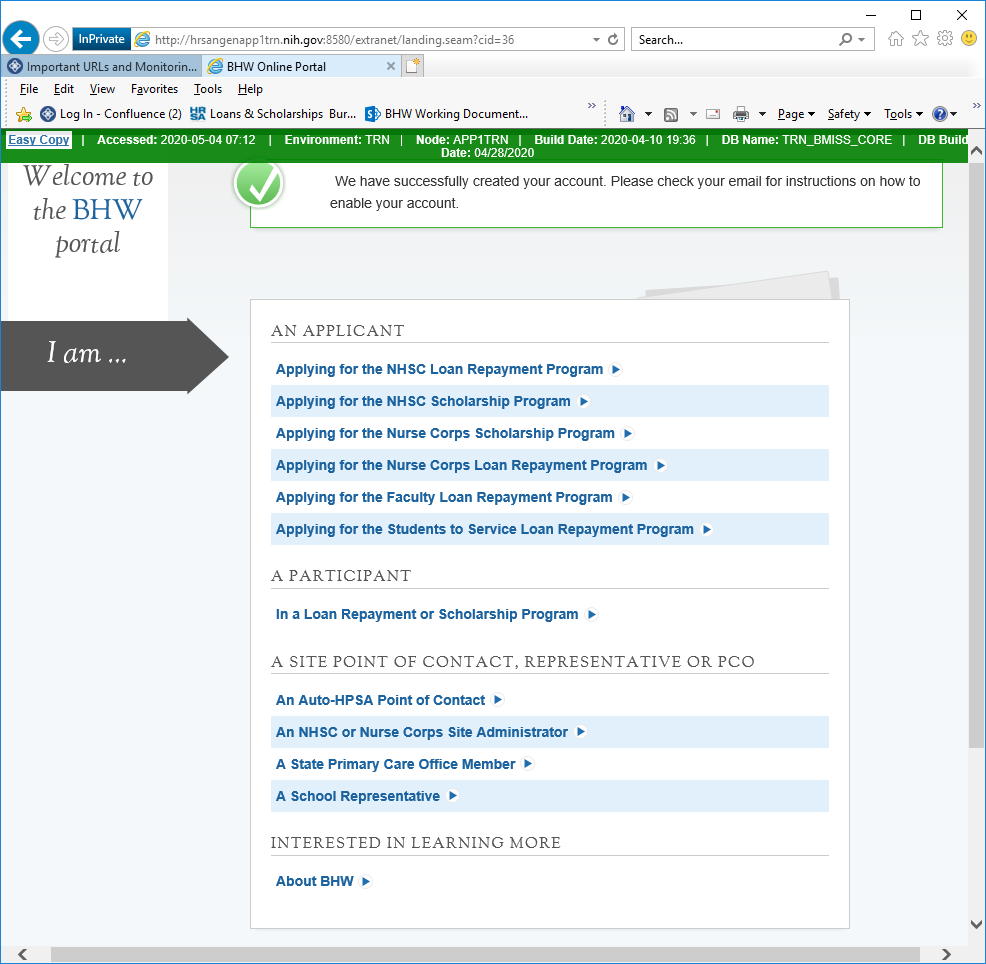The height and width of the screenshot is (964, 986).
Task: Click arrow icon beside State Primary Care Office Member
Action: tap(528, 763)
